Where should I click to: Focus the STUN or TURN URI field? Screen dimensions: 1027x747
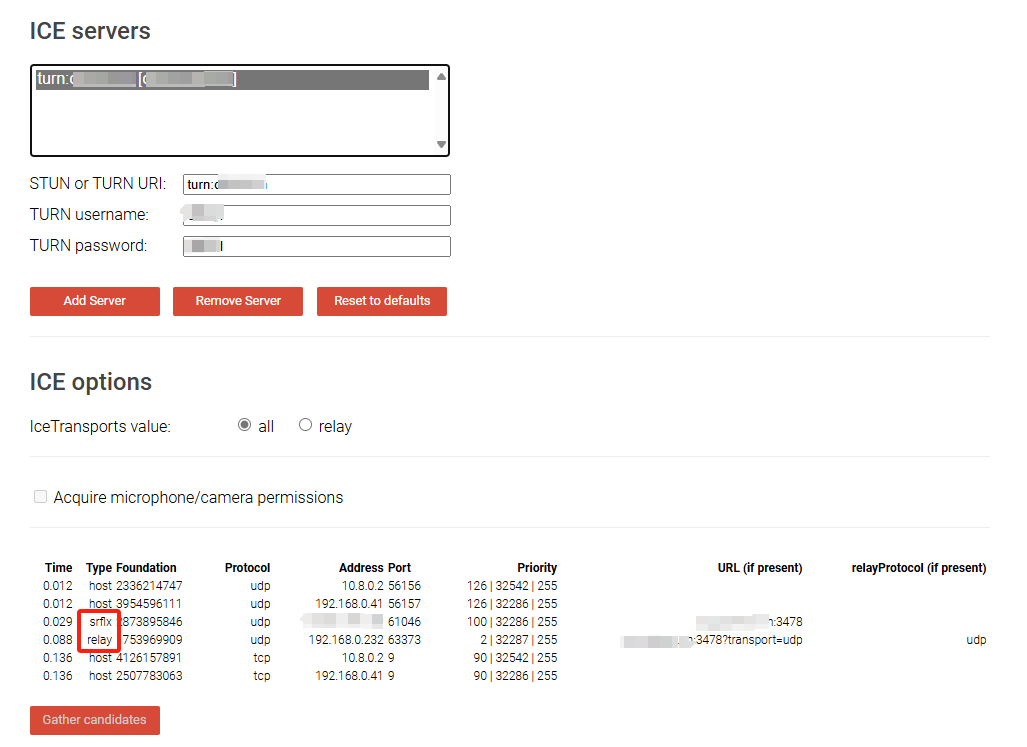[x=317, y=184]
